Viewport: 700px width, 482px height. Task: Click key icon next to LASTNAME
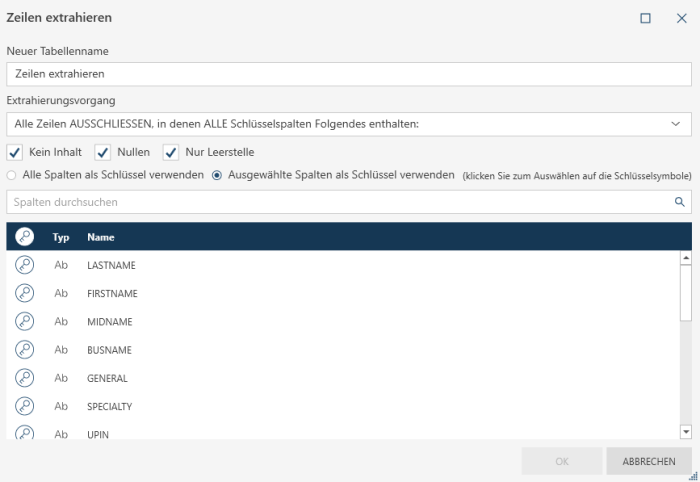[25, 265]
